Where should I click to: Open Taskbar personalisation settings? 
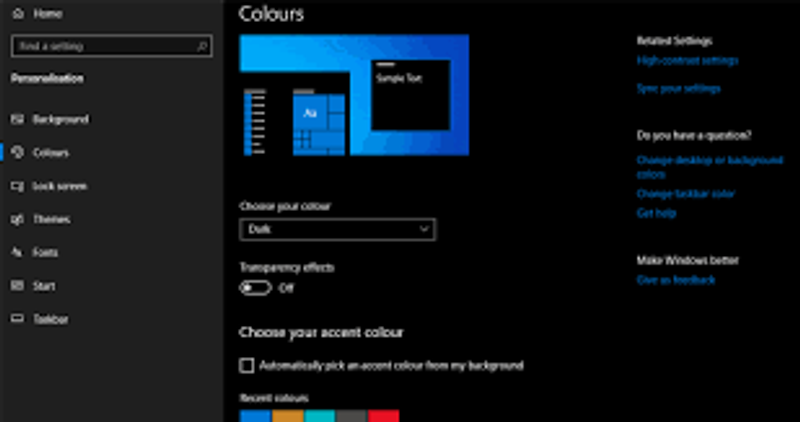point(51,319)
